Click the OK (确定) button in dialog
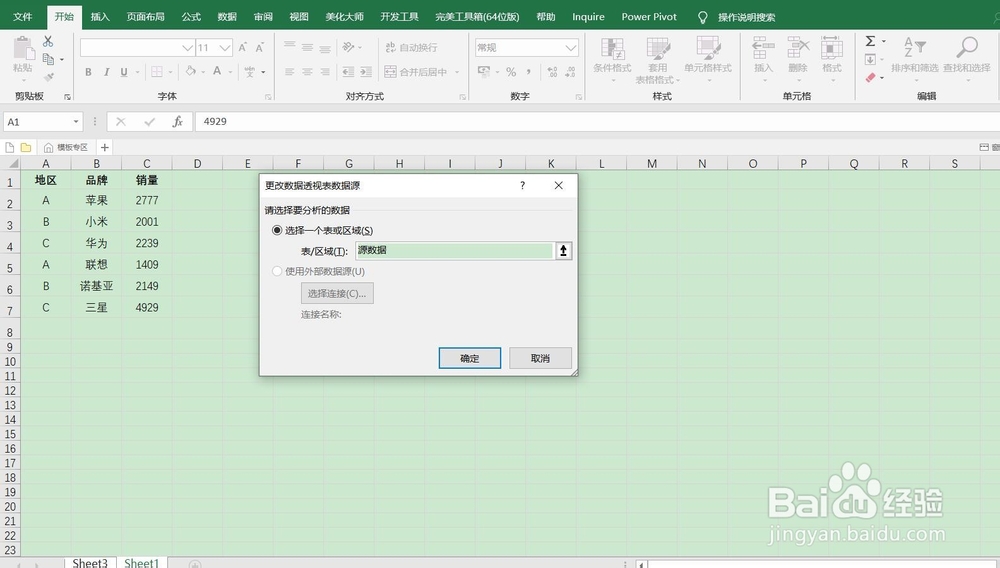Viewport: 1000px width, 568px height. [469, 358]
